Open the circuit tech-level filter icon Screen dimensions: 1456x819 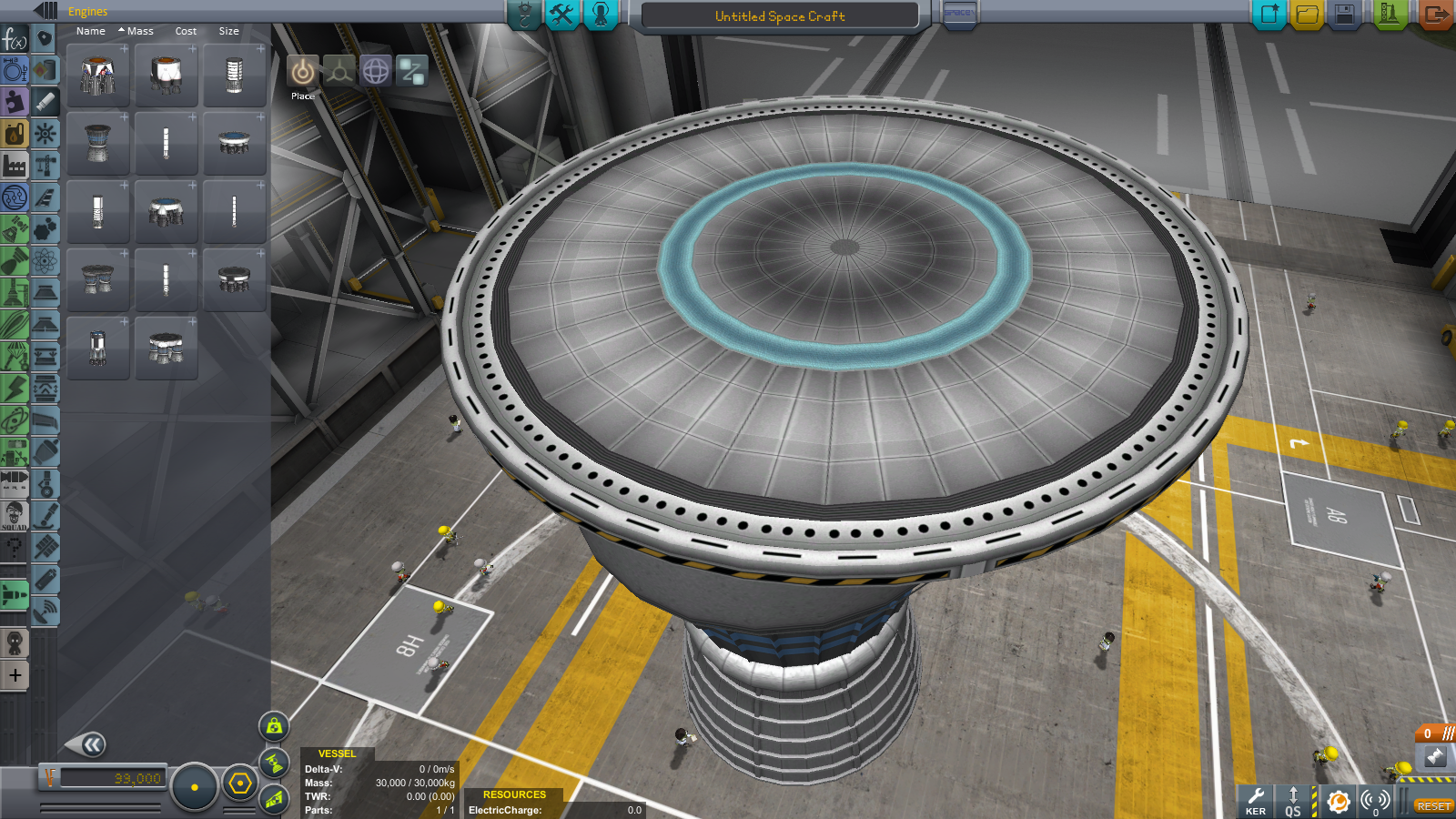[x=15, y=197]
